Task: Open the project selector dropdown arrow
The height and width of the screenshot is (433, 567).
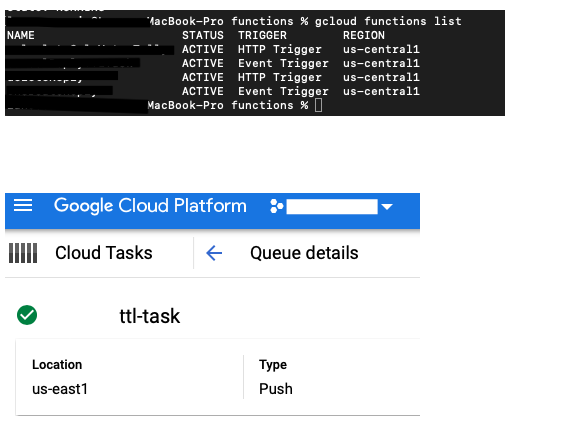Action: point(387,207)
